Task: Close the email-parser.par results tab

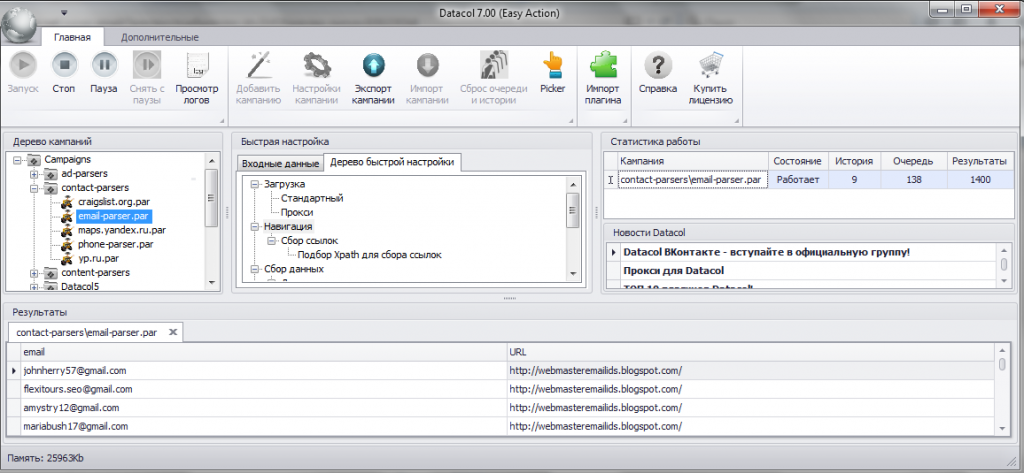Action: 172,333
